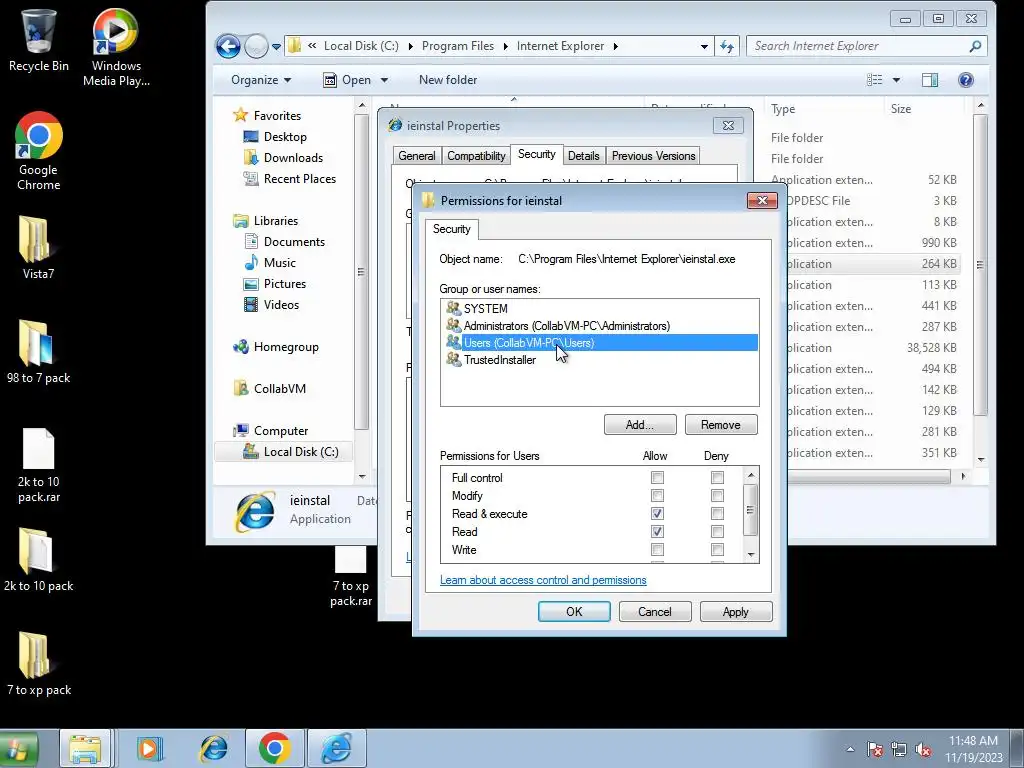Click OK in Permissions dialog
This screenshot has height=768, width=1024.
pyautogui.click(x=574, y=611)
